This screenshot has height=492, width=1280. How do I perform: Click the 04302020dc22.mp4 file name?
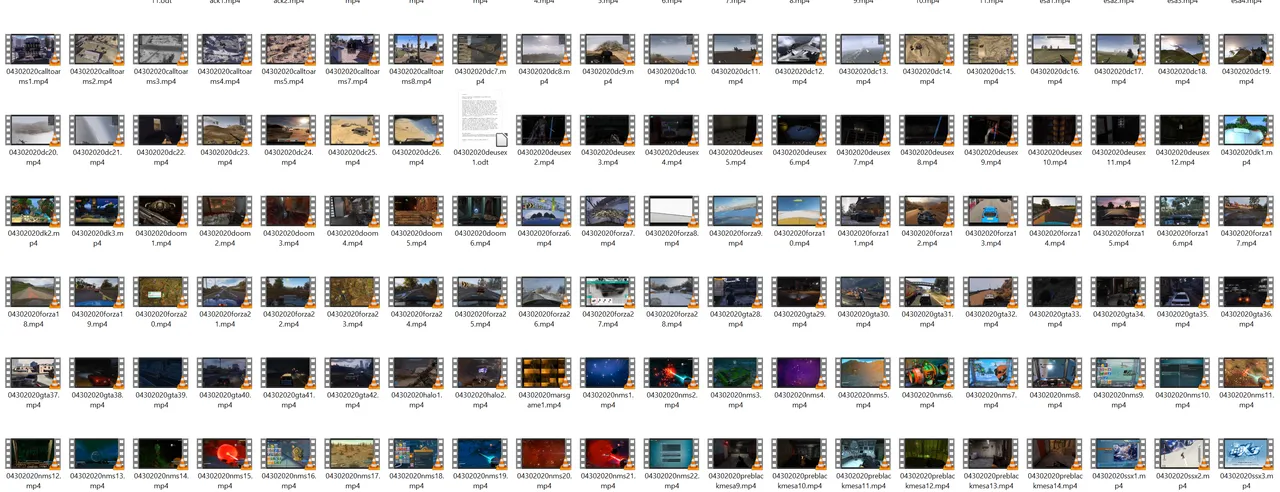tap(161, 157)
